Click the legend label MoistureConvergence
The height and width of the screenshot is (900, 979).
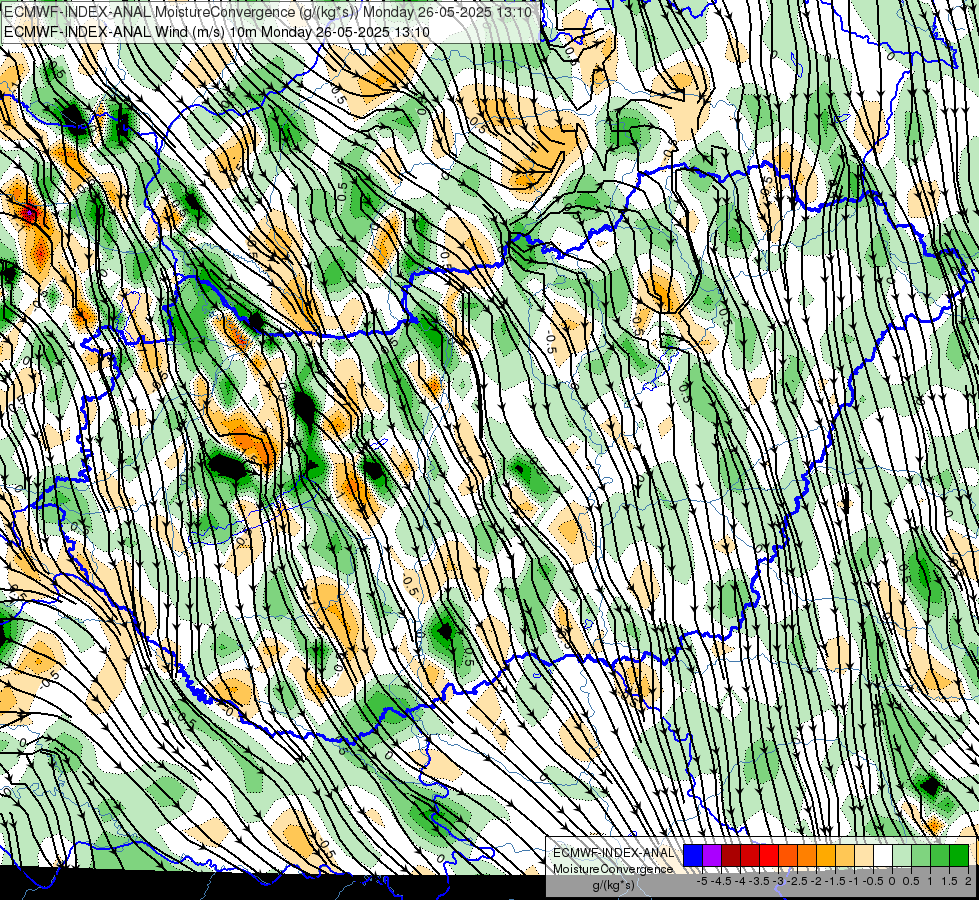click(x=613, y=869)
